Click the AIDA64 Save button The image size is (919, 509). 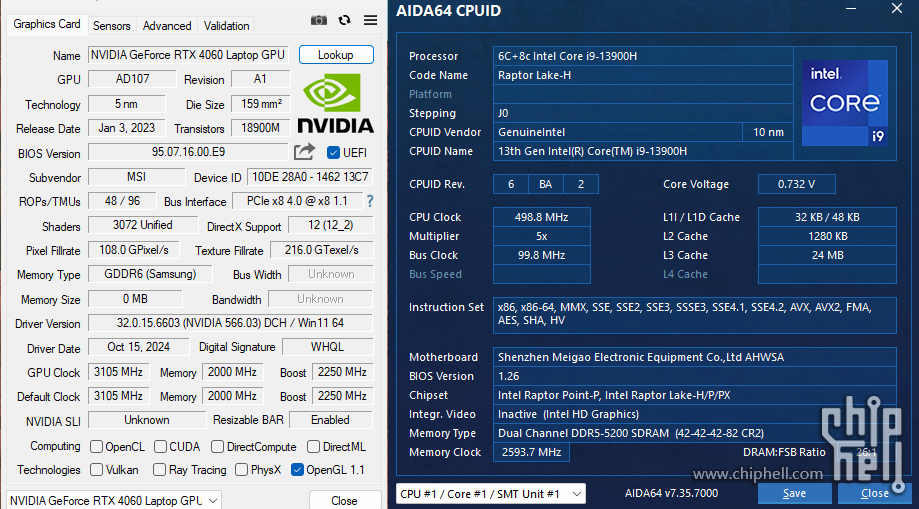point(794,493)
